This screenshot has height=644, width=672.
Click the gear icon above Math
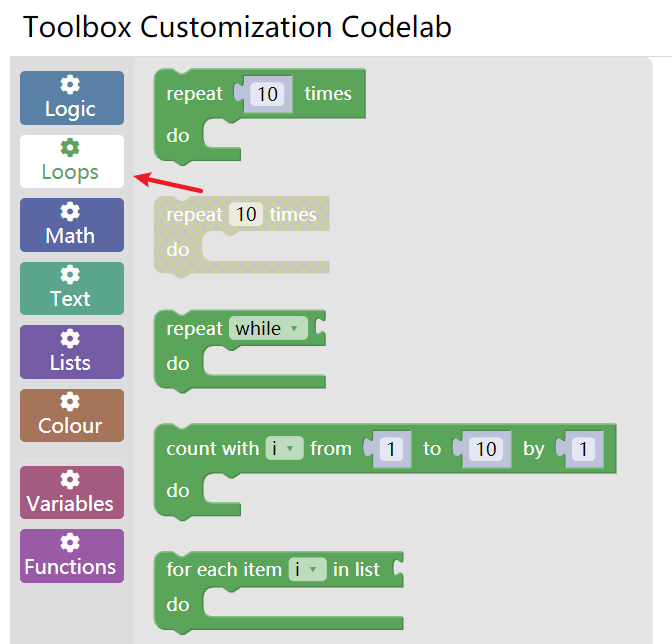(70, 212)
